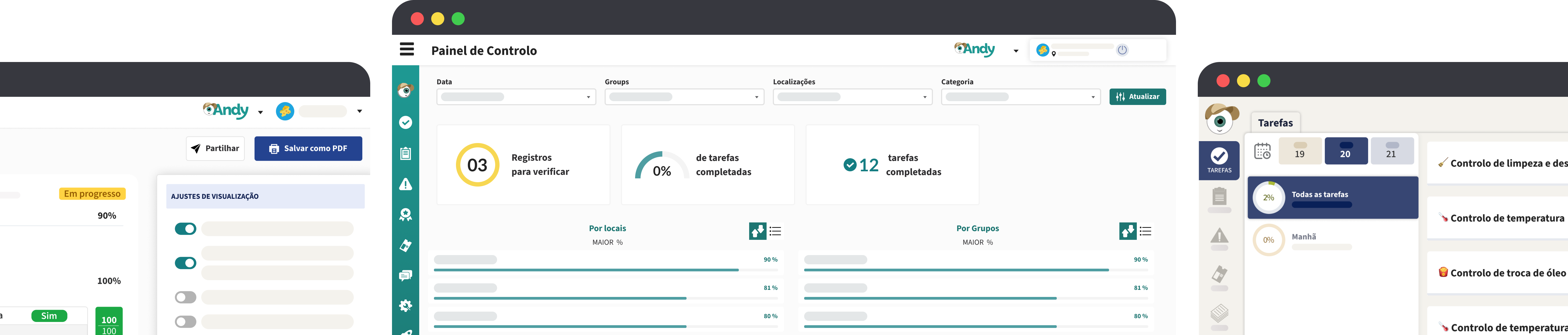Open the Controlo de limpeza task card
Image resolution: width=1568 pixels, height=335 pixels.
coord(1497,163)
